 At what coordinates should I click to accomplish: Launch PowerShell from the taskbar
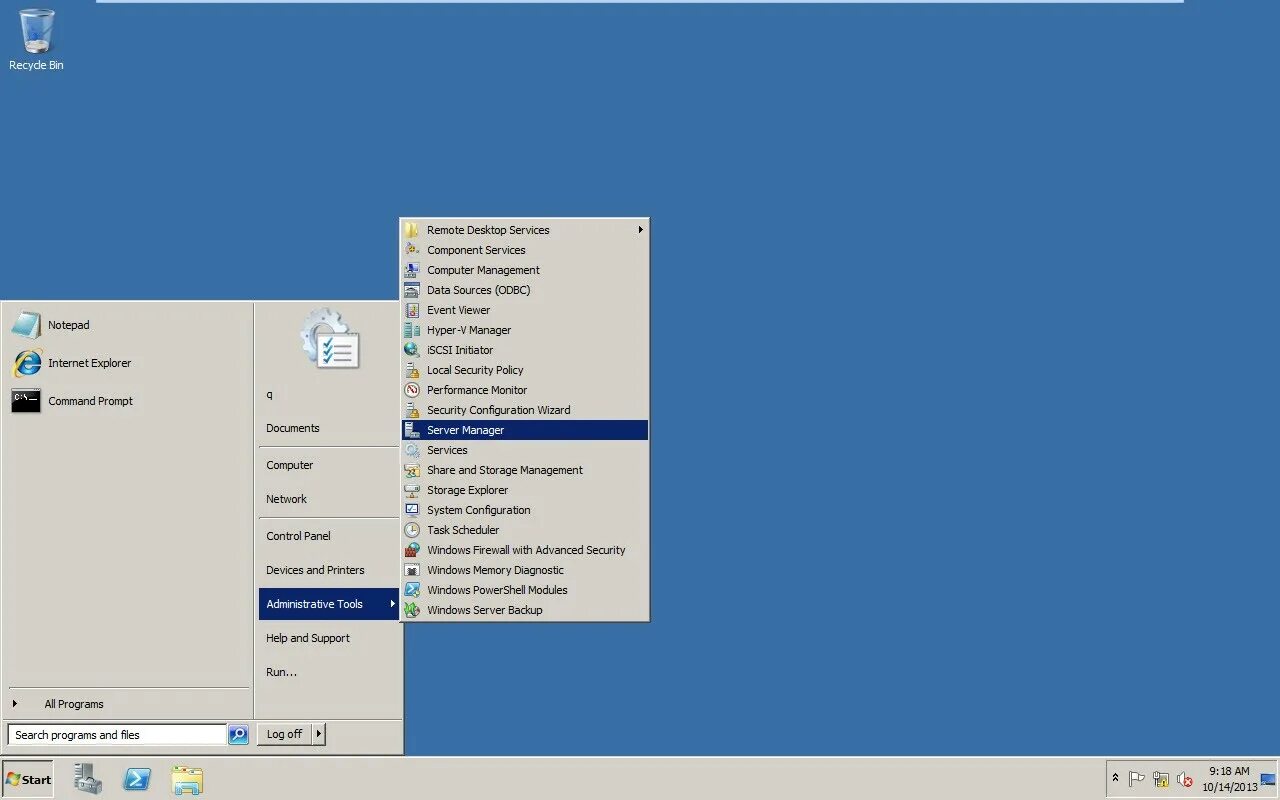coord(137,779)
